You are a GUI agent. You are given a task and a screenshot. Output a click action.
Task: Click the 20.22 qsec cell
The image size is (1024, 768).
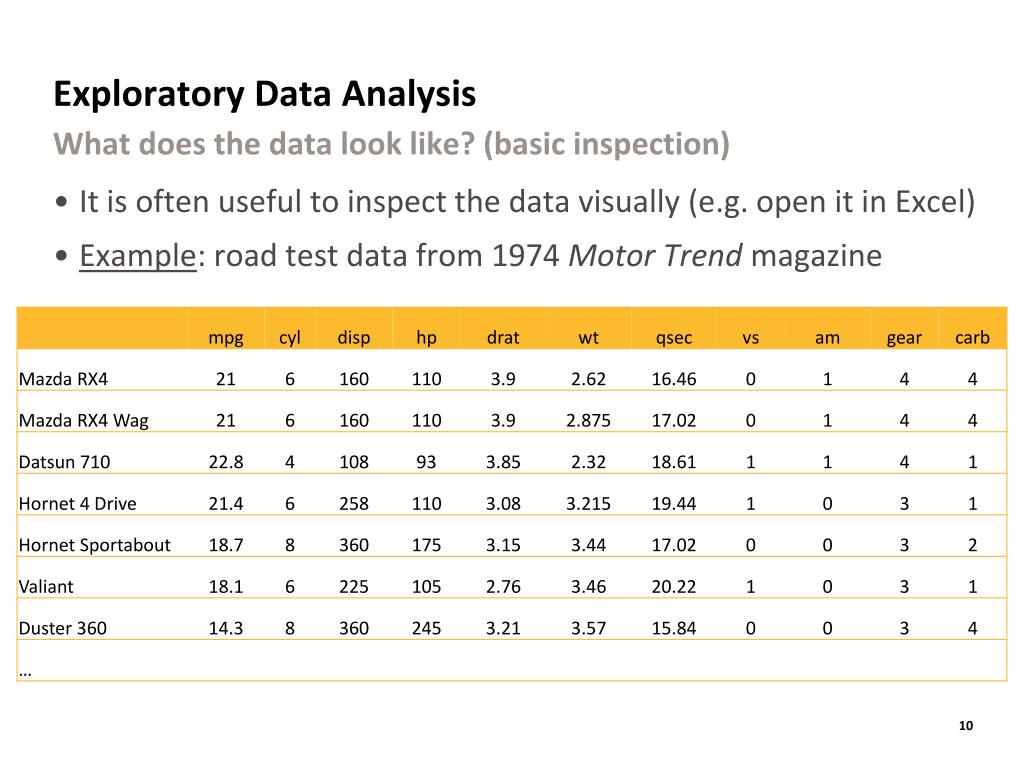674,586
